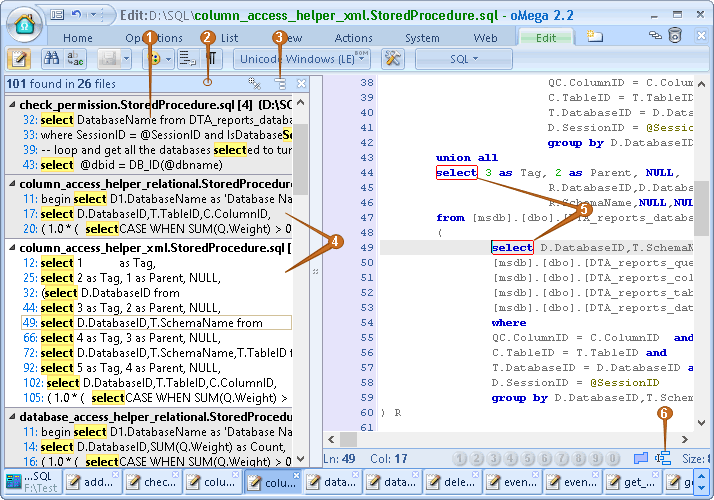Click search results options icon beside tree icon

coord(254,83)
